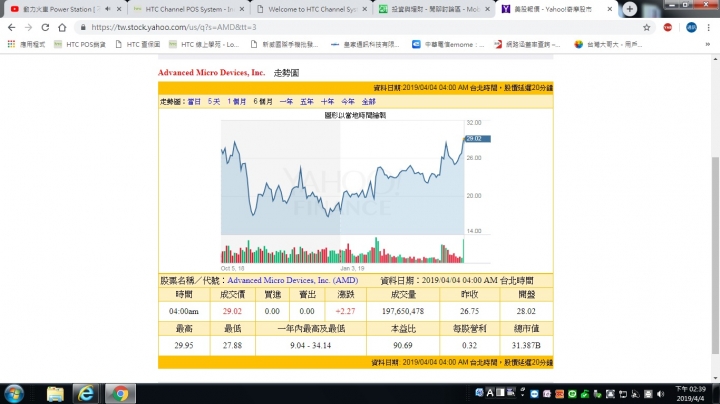Show the 一年 chart range
The height and width of the screenshot is (404, 720).
click(286, 101)
